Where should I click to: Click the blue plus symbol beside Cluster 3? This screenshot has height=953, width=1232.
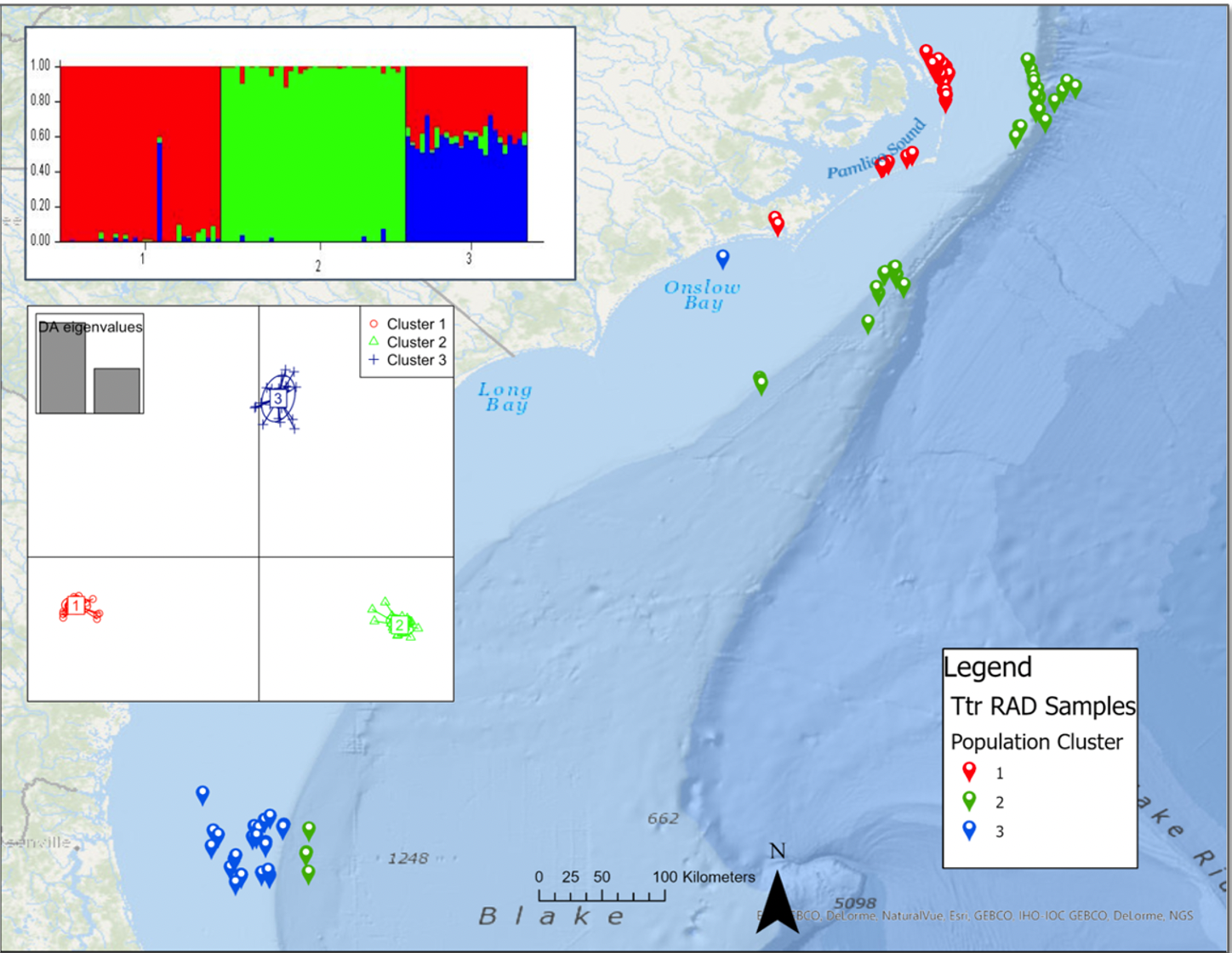[x=374, y=360]
